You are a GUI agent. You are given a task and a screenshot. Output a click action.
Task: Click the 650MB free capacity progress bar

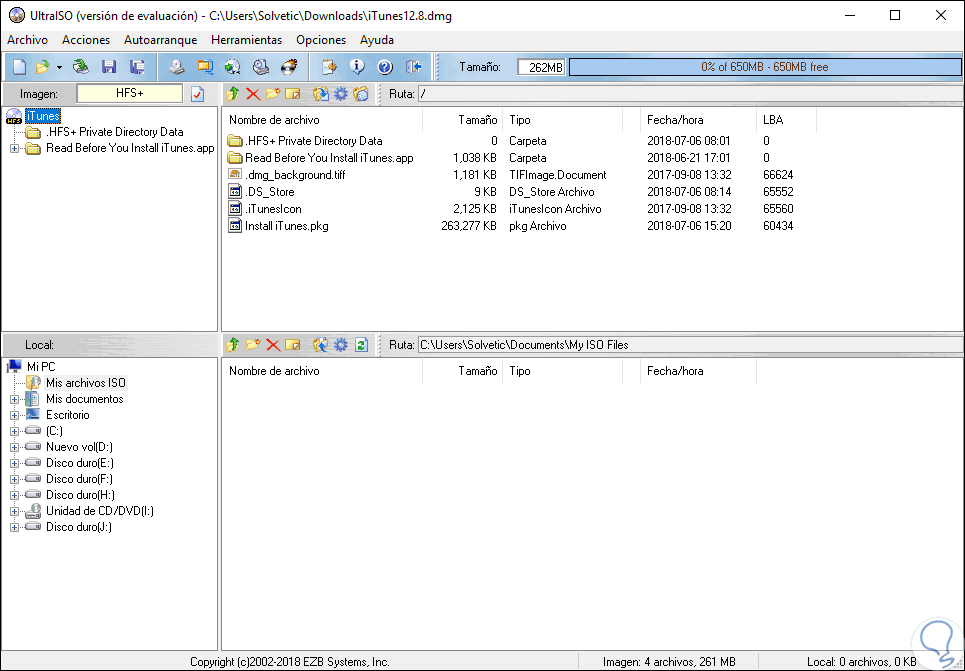[x=765, y=66]
